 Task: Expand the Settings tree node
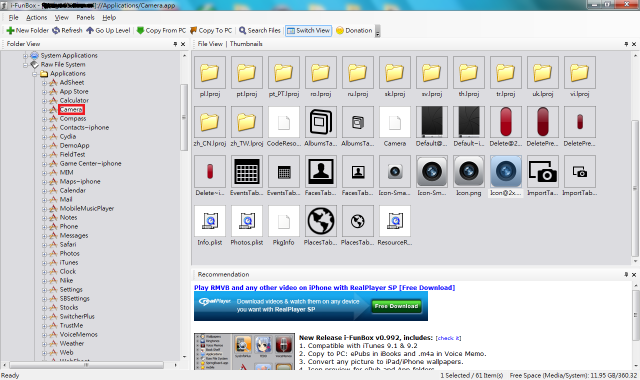pos(44,290)
